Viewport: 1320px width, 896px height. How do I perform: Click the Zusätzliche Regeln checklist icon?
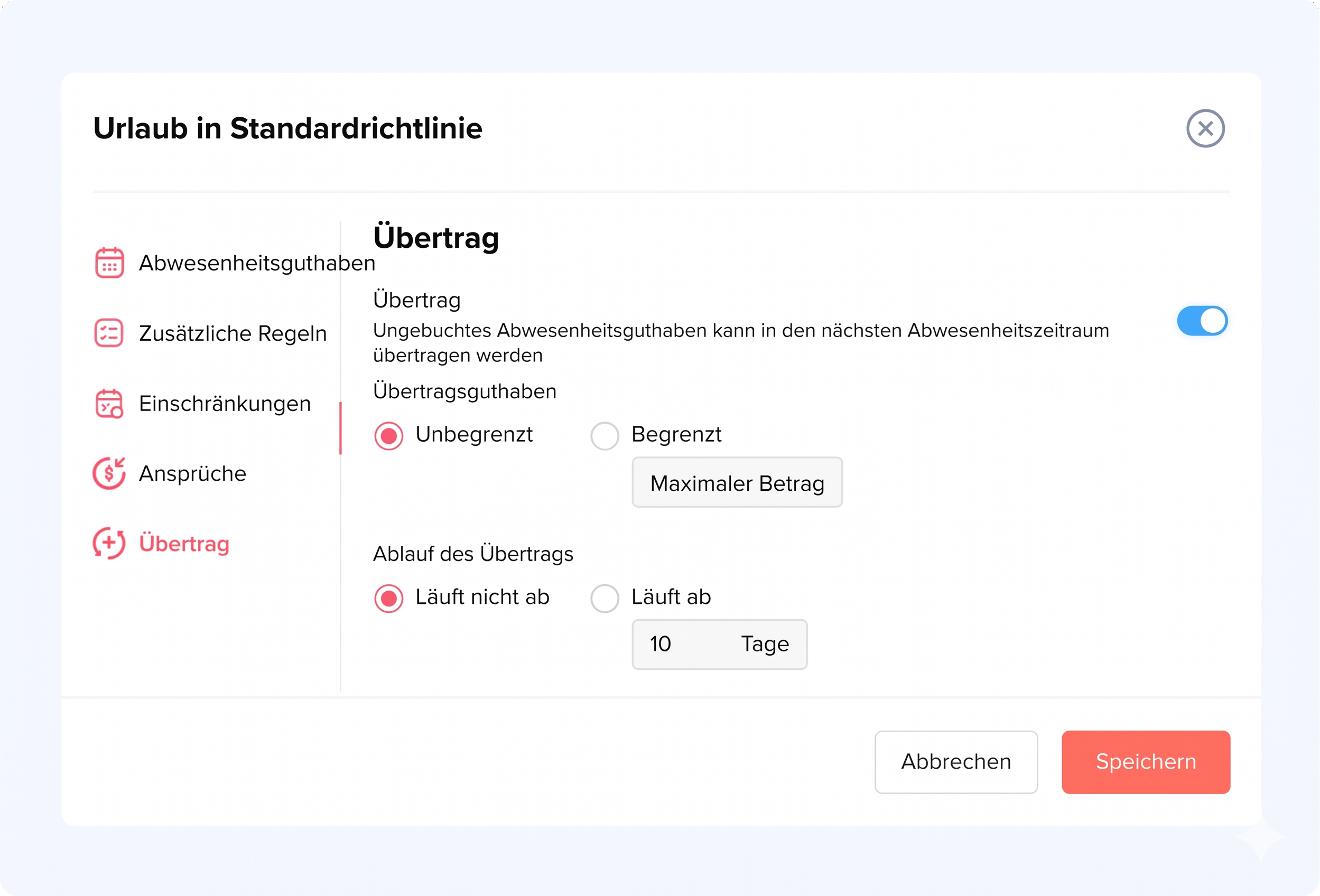pos(109,333)
